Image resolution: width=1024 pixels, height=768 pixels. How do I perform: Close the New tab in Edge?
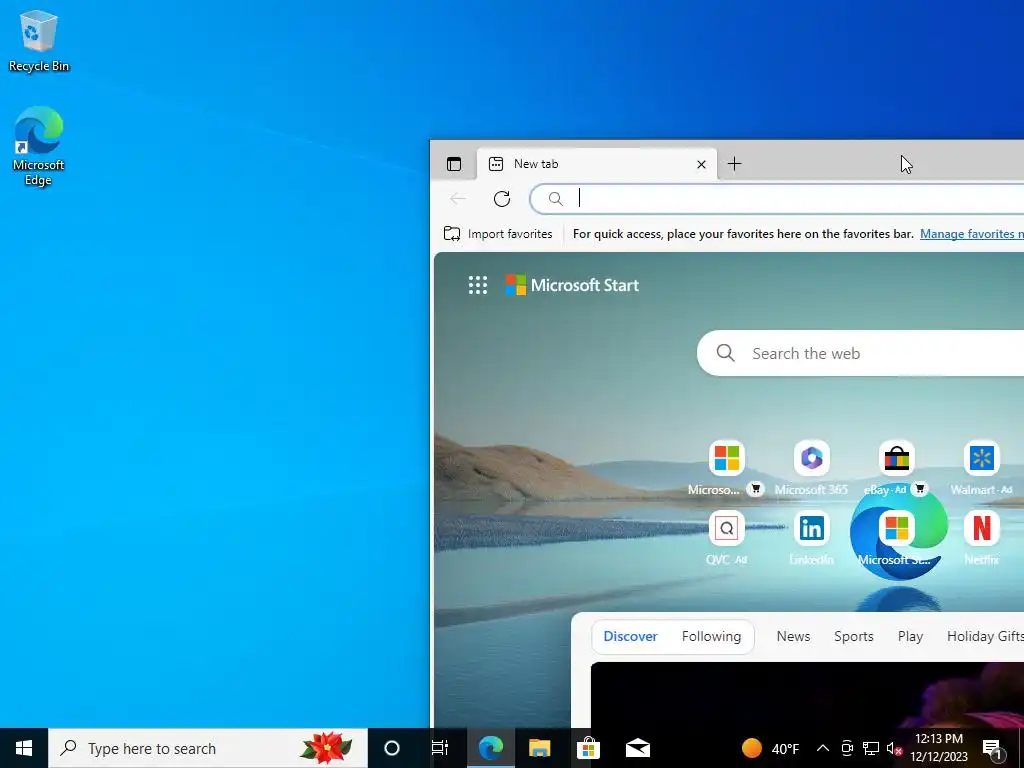[701, 164]
